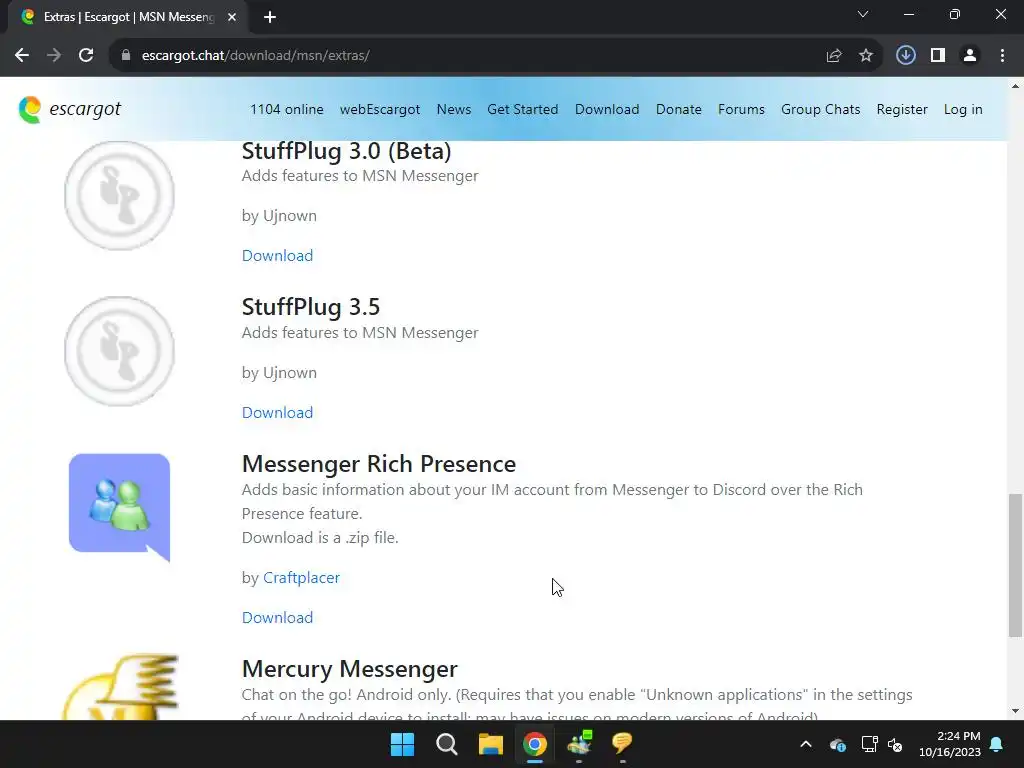The width and height of the screenshot is (1024, 768).
Task: Click the browser forward arrow
Action: pos(54,56)
